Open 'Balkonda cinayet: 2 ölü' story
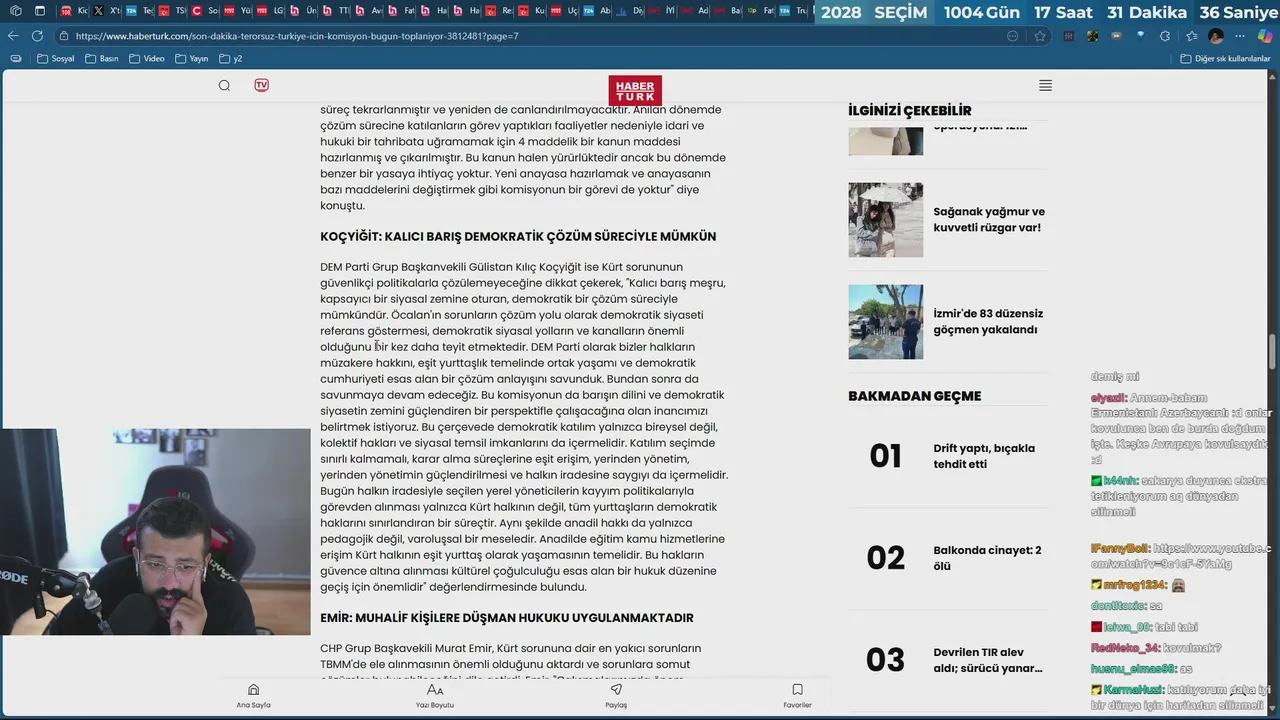1280x720 pixels. pos(987,558)
